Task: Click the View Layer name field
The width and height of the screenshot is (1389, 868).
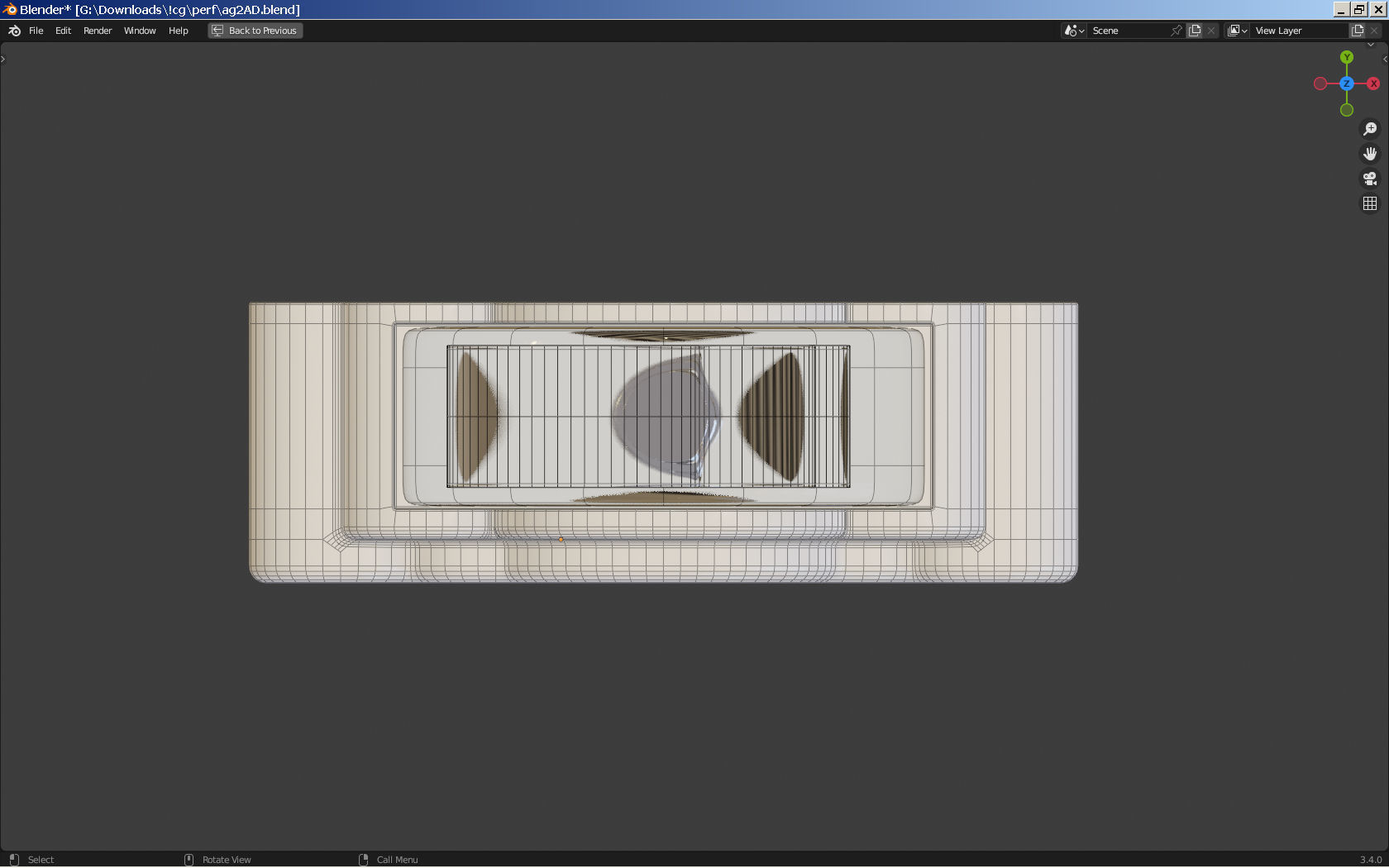Action: tap(1299, 31)
